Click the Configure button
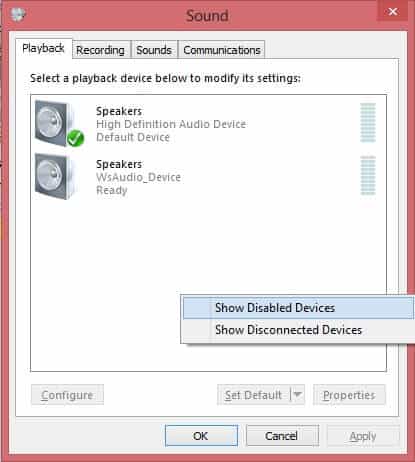The height and width of the screenshot is (462, 415). [x=67, y=395]
